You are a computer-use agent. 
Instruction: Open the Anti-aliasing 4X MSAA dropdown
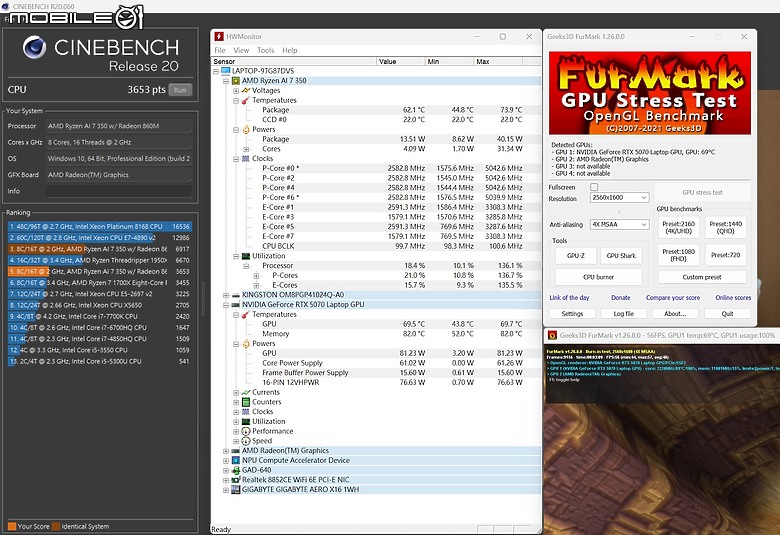point(619,224)
